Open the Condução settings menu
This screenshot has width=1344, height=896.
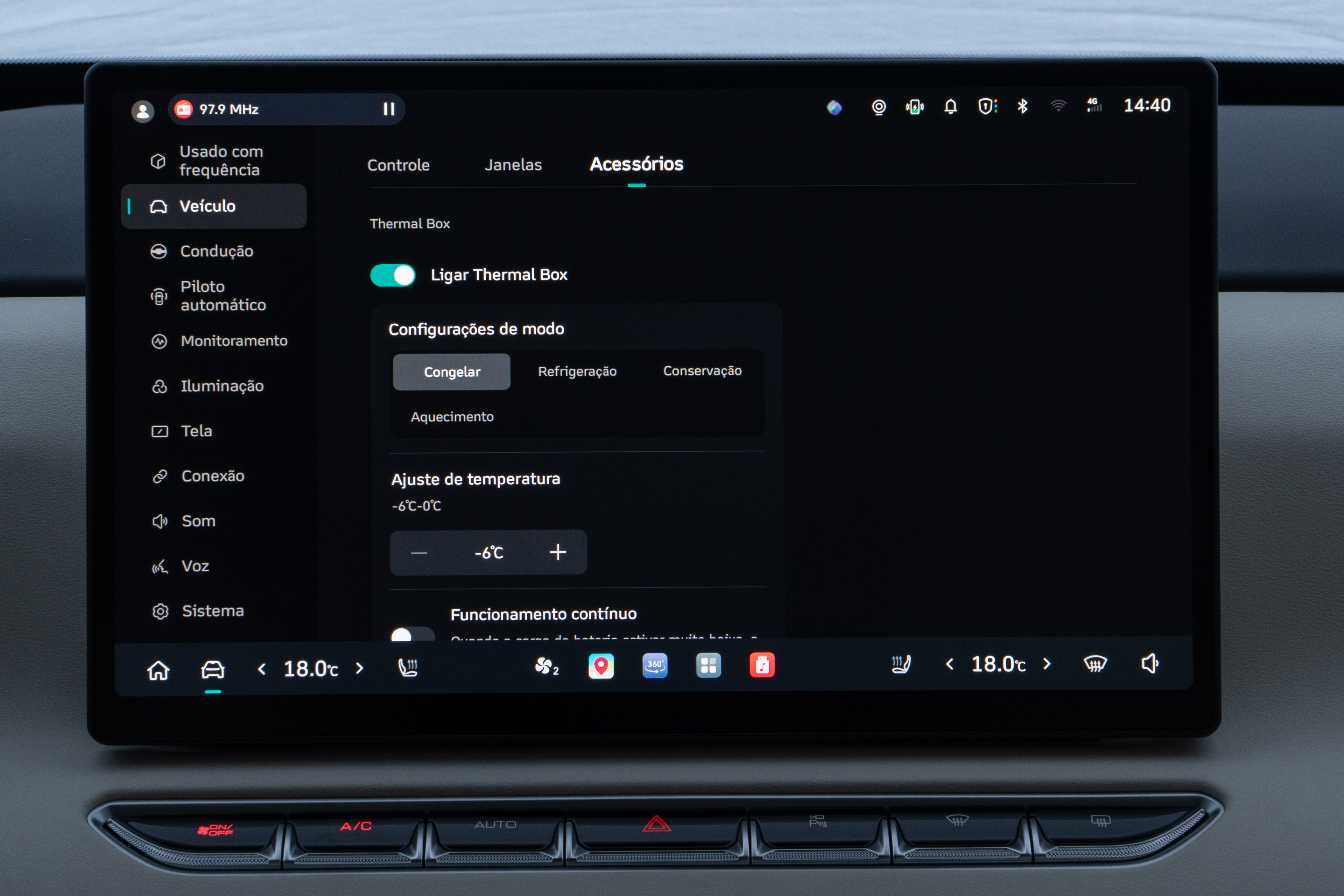(x=216, y=251)
